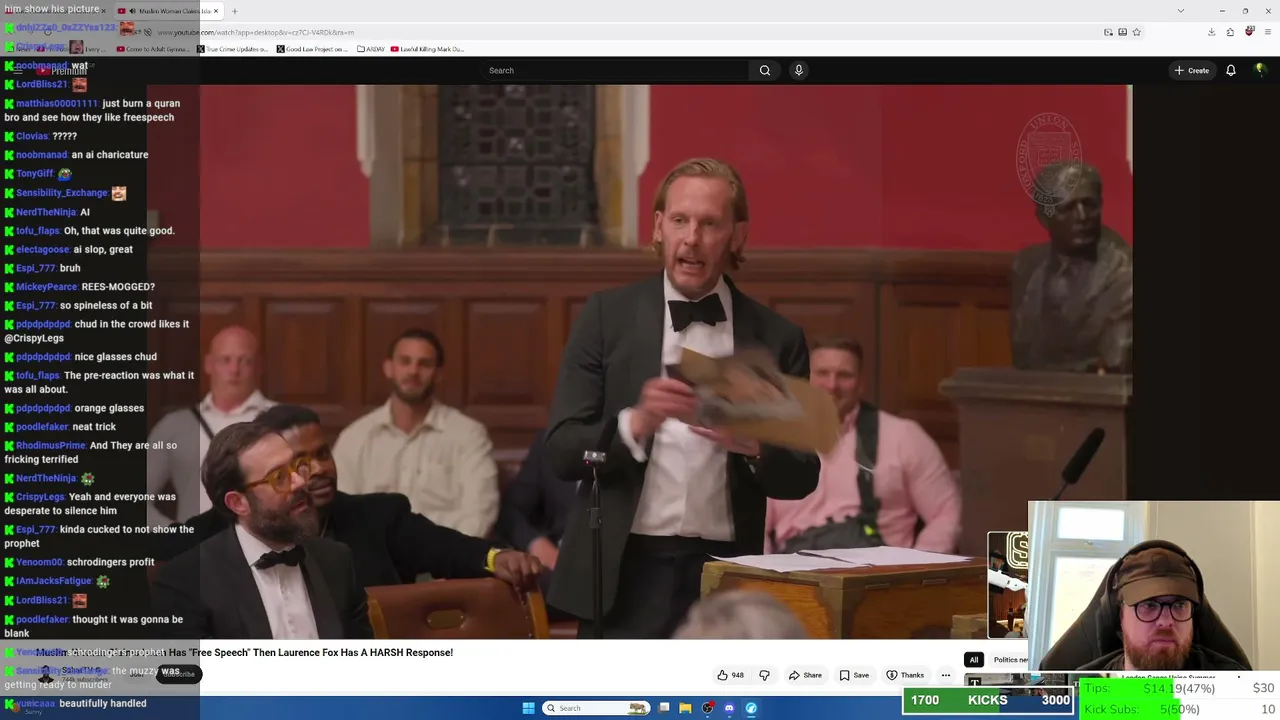Click chat message 'beautifully handled'

102,704
